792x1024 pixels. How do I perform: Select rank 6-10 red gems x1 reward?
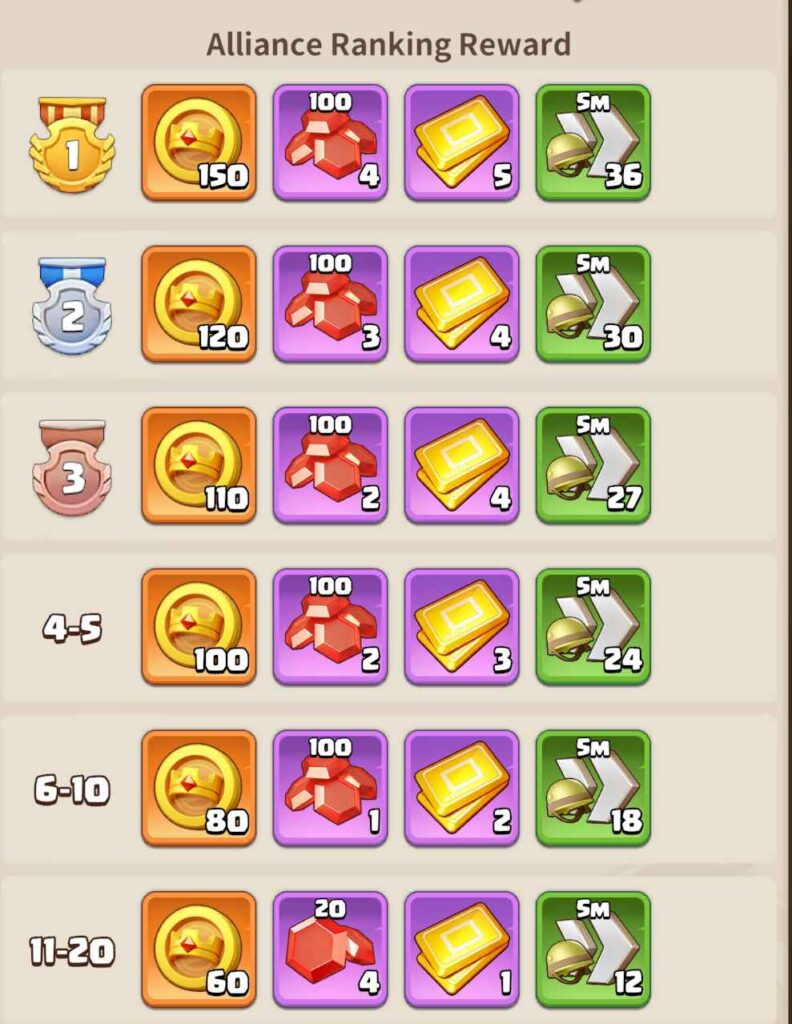tap(330, 788)
